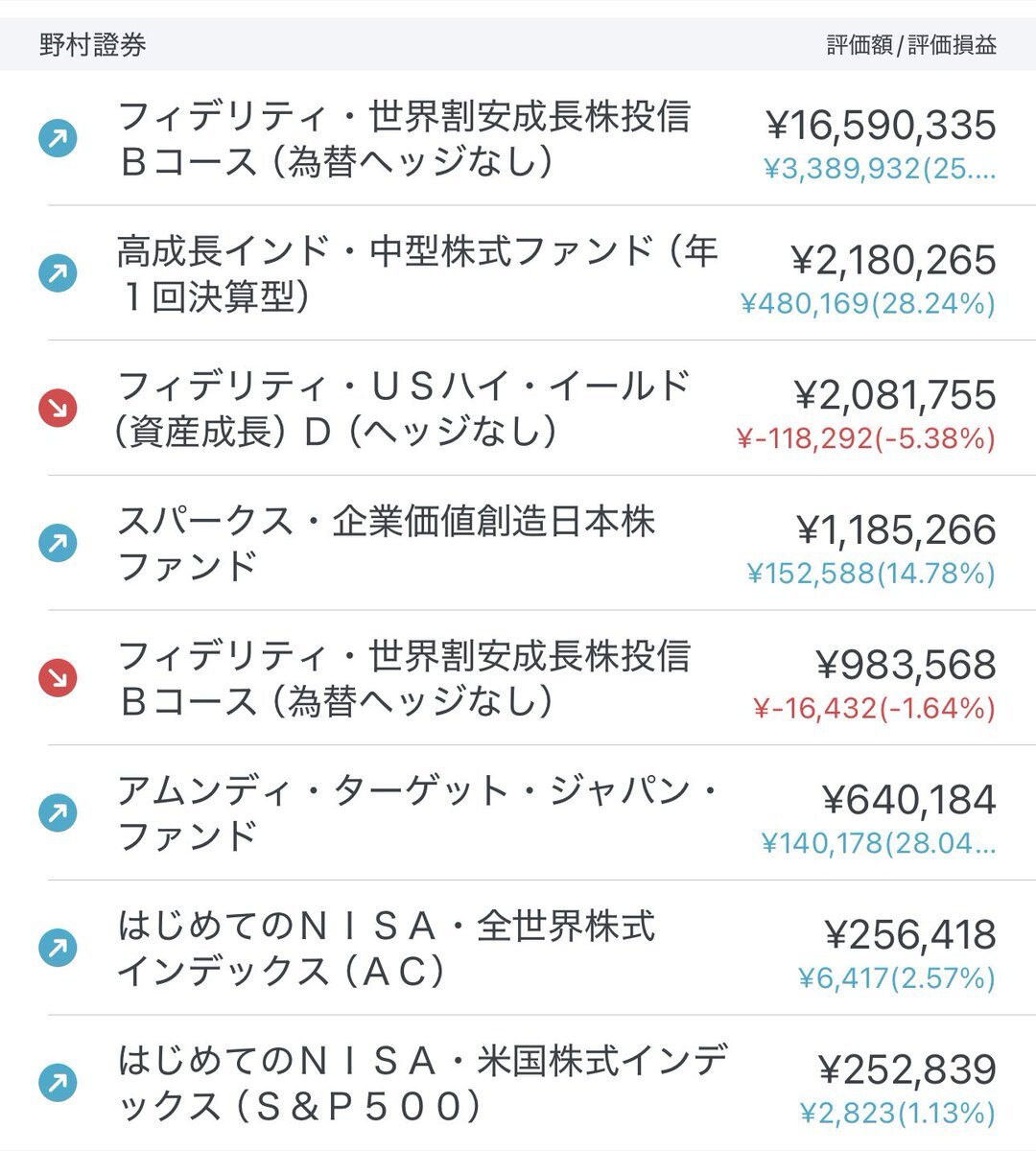The height and width of the screenshot is (1151, 1036).
Task: Open はじめてのNISA・全世界株式 fund name
Action: (x=386, y=949)
